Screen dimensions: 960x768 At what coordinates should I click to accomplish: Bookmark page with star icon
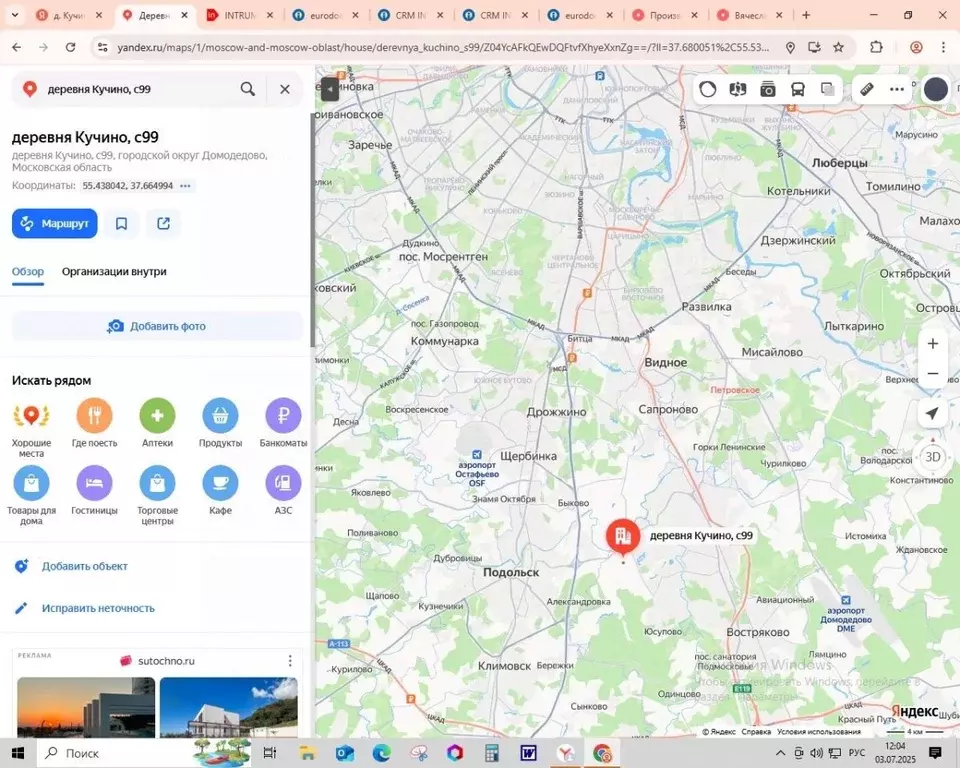coord(839,47)
